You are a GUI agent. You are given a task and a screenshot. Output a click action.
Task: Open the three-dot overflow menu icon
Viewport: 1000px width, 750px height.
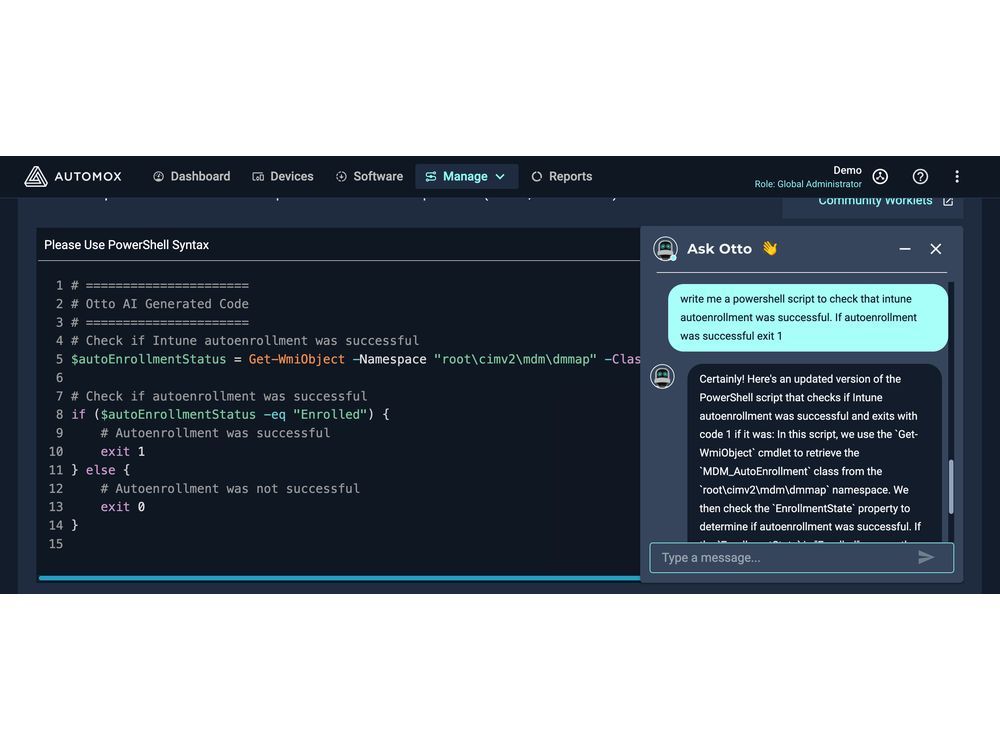[x=957, y=176]
